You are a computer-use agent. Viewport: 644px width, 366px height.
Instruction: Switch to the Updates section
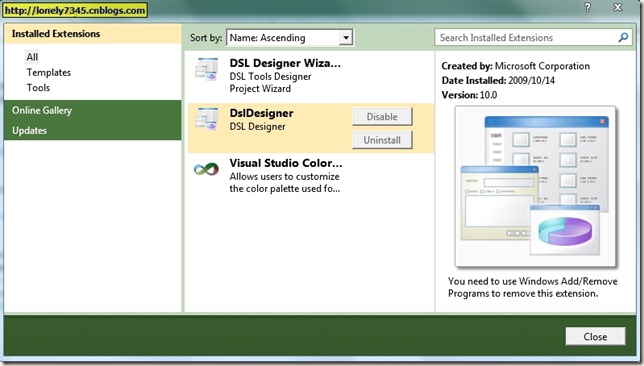pos(93,130)
